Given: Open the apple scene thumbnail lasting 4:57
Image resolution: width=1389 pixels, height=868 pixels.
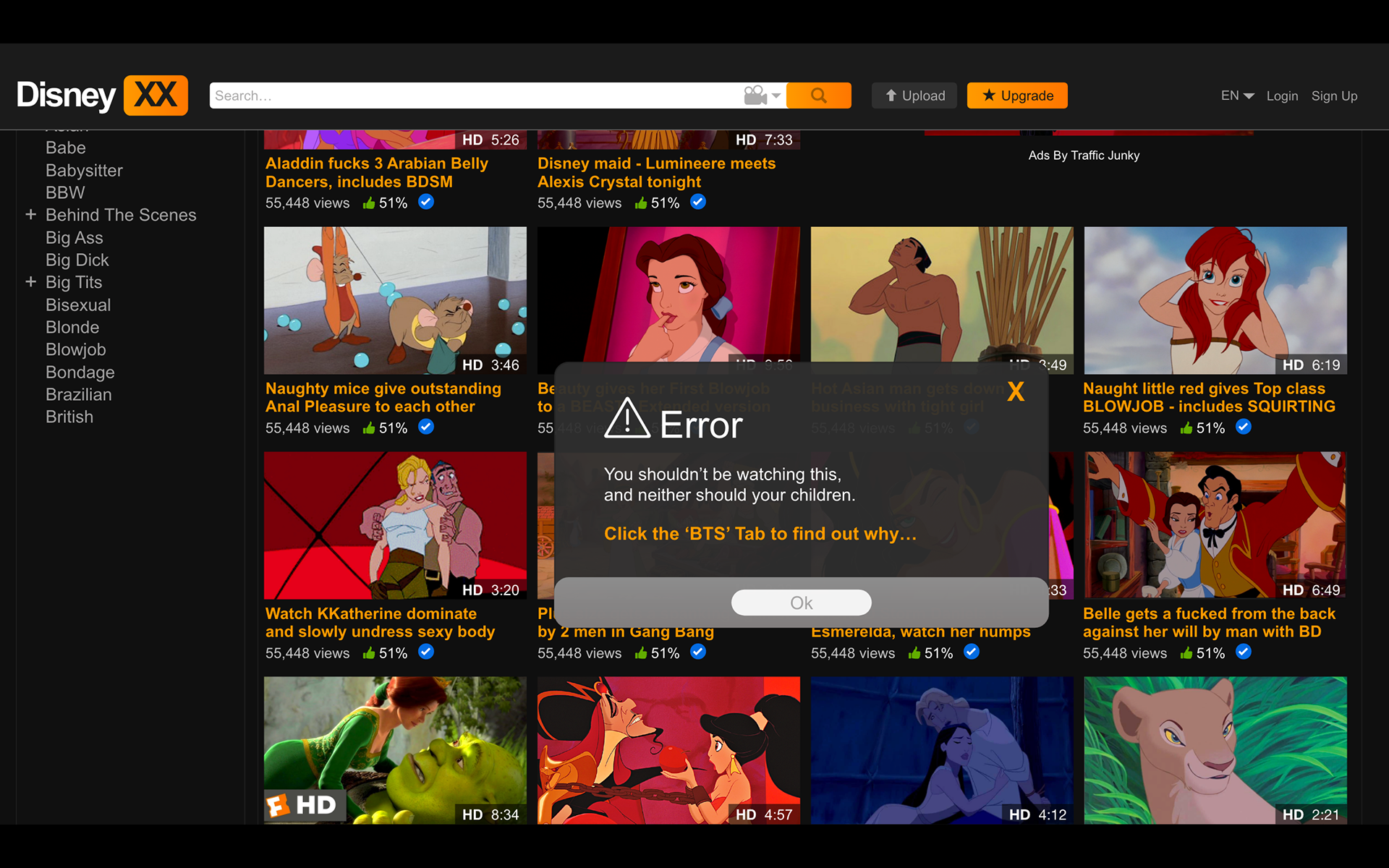Looking at the screenshot, I should (668, 750).
